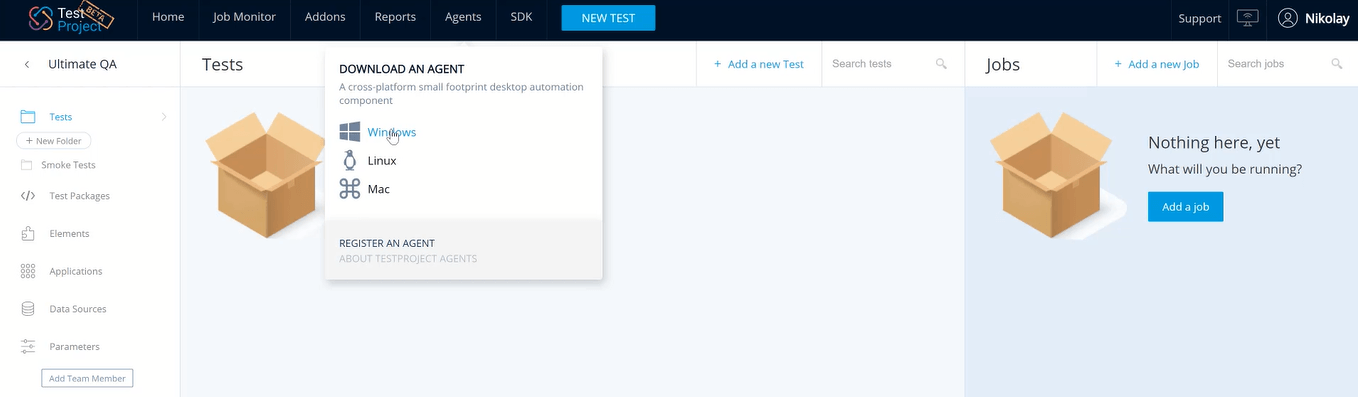
Task: Click the Add Team Member button
Action: tap(87, 378)
